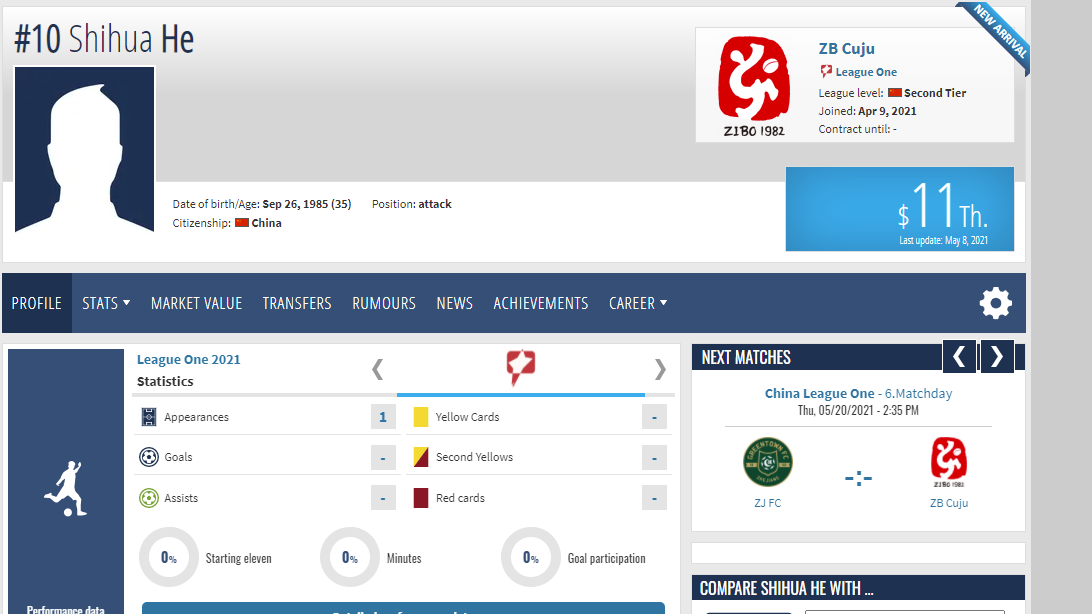This screenshot has height=614, width=1092.
Task: Select the League One competition logo icon
Action: pyautogui.click(x=520, y=368)
